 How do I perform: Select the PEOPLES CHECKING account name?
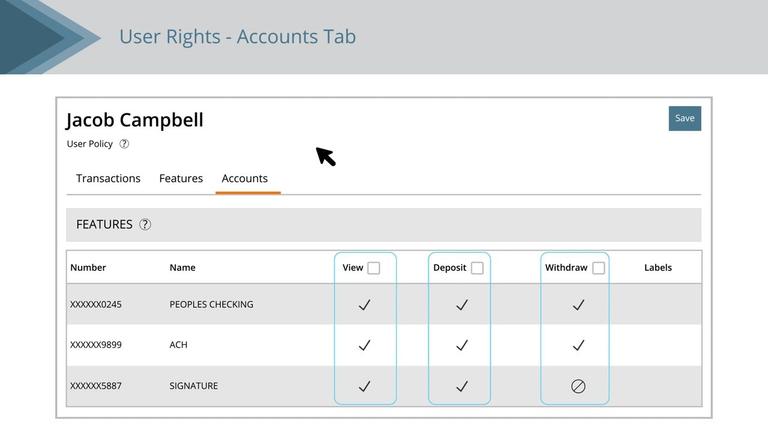[x=212, y=305]
